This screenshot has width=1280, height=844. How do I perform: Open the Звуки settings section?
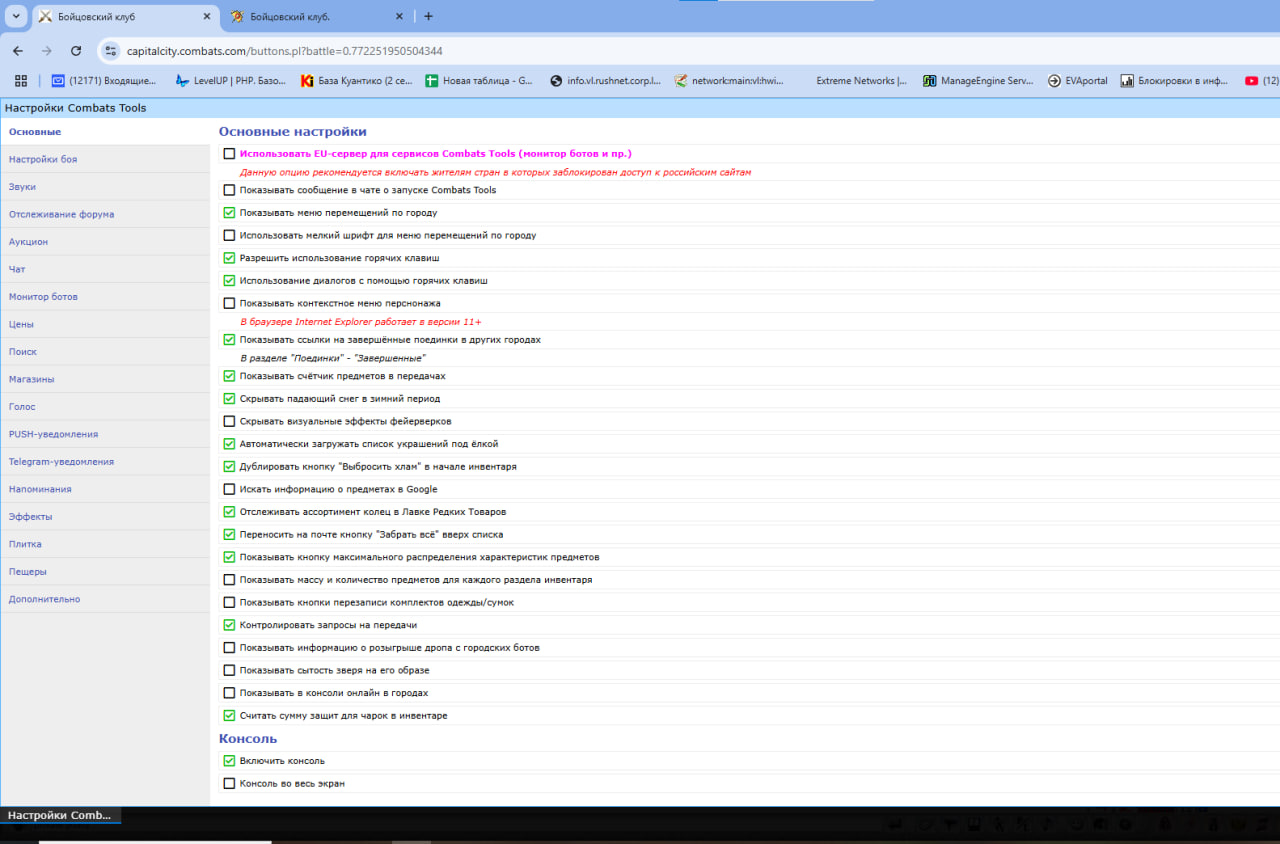(105, 187)
